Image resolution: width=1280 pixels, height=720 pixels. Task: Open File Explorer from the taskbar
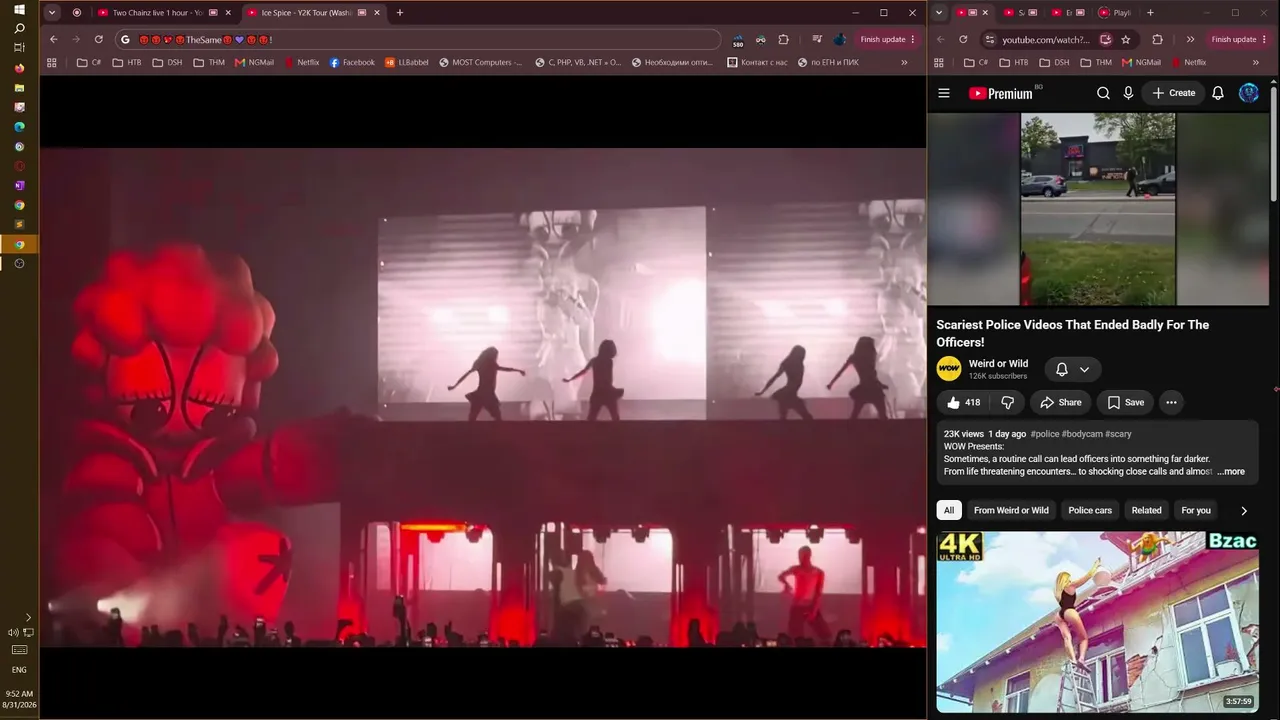(19, 88)
